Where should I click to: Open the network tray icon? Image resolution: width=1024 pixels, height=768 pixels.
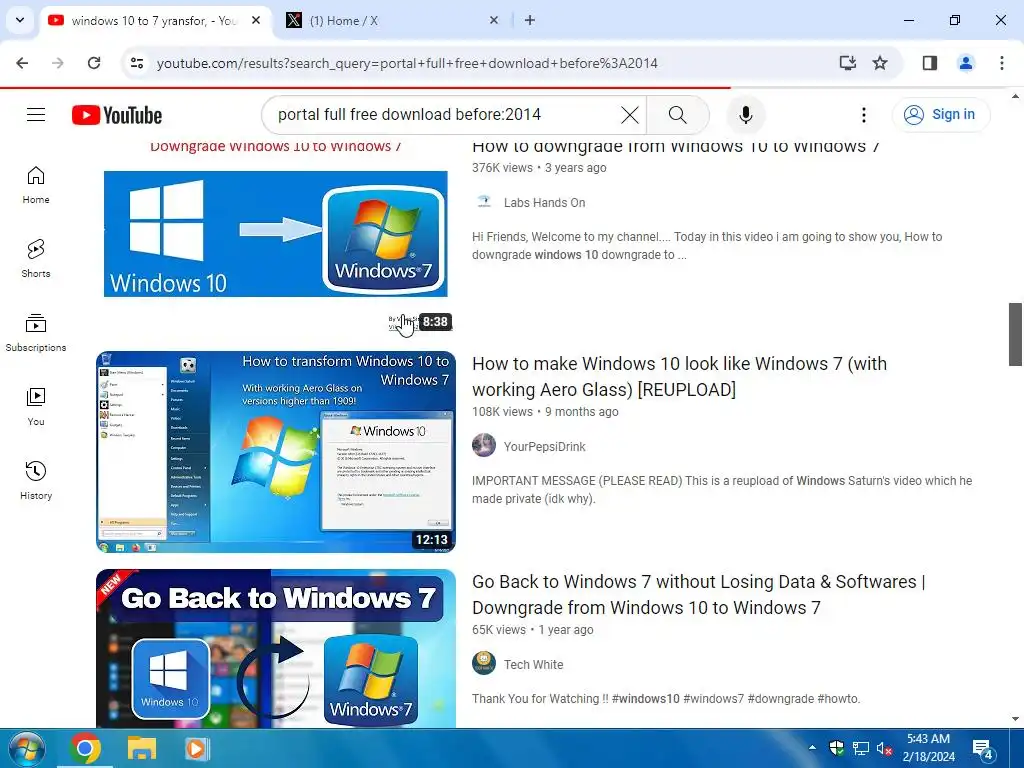click(861, 748)
